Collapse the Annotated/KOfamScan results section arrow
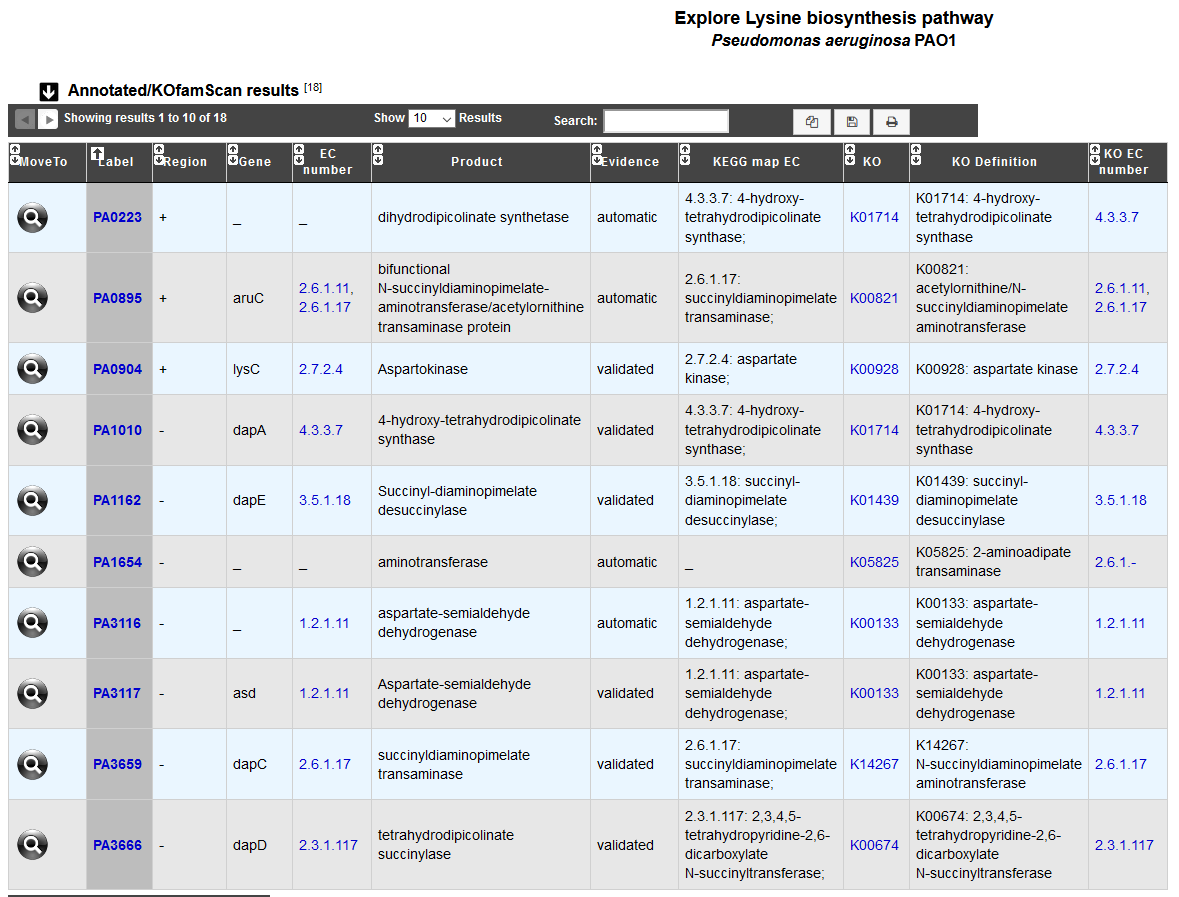Image resolution: width=1179 pixels, height=897 pixels. (49, 92)
